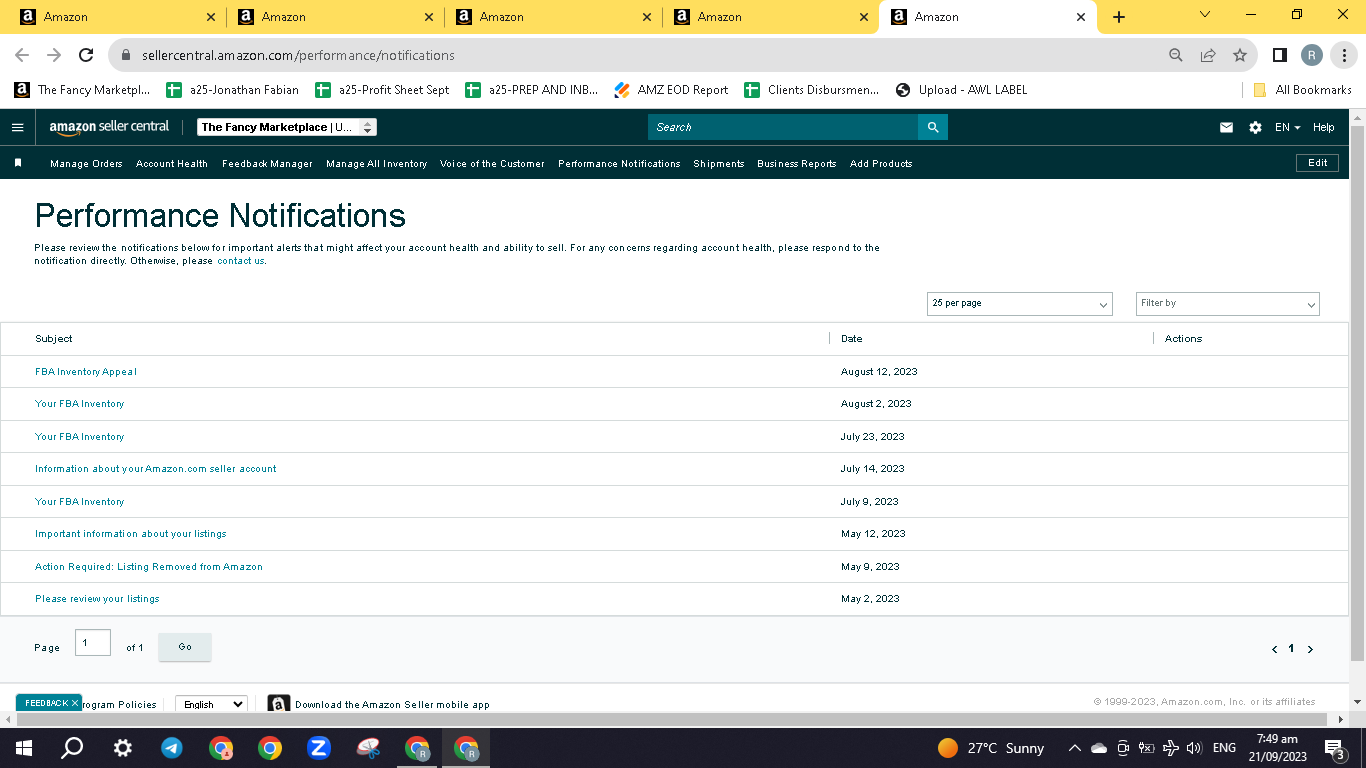Open Chrome tab search chevron

point(1205,15)
